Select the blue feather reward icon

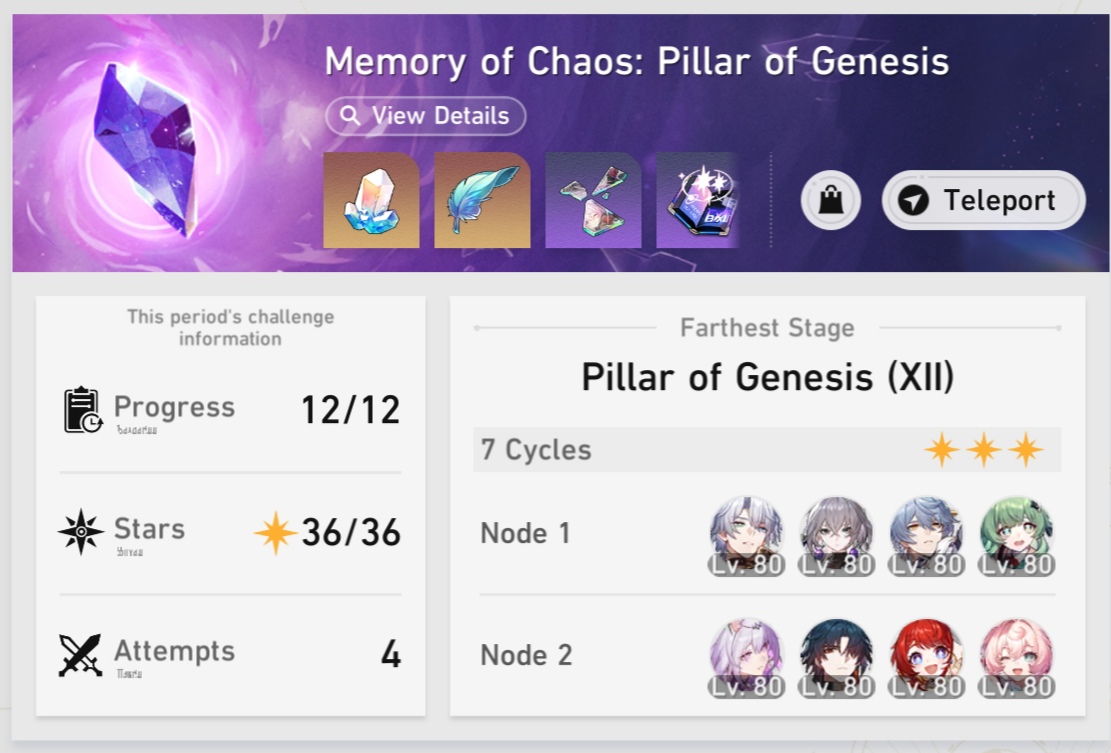483,200
